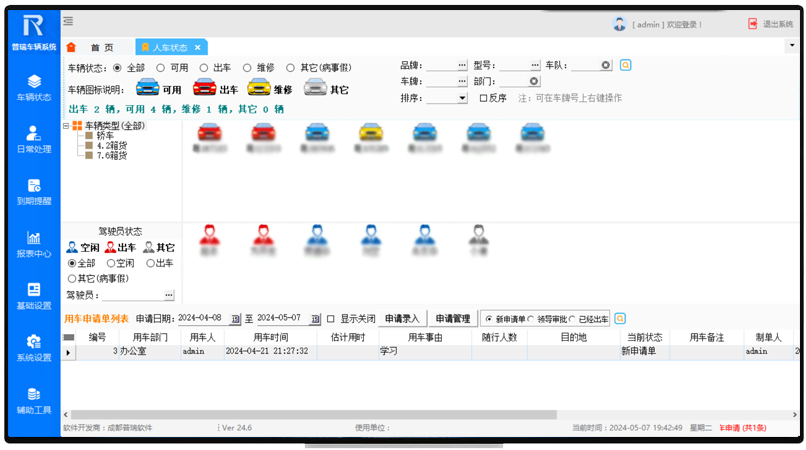Select the last blue car icon
806x450 pixels.
[533, 133]
